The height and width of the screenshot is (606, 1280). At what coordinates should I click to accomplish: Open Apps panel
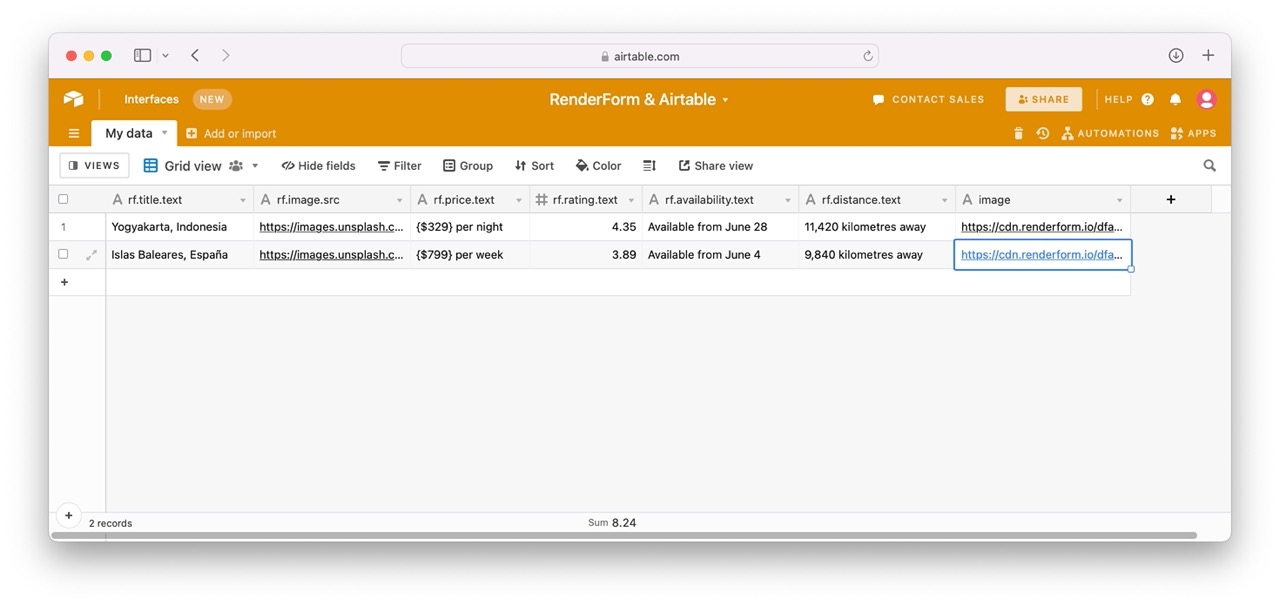tap(1193, 133)
